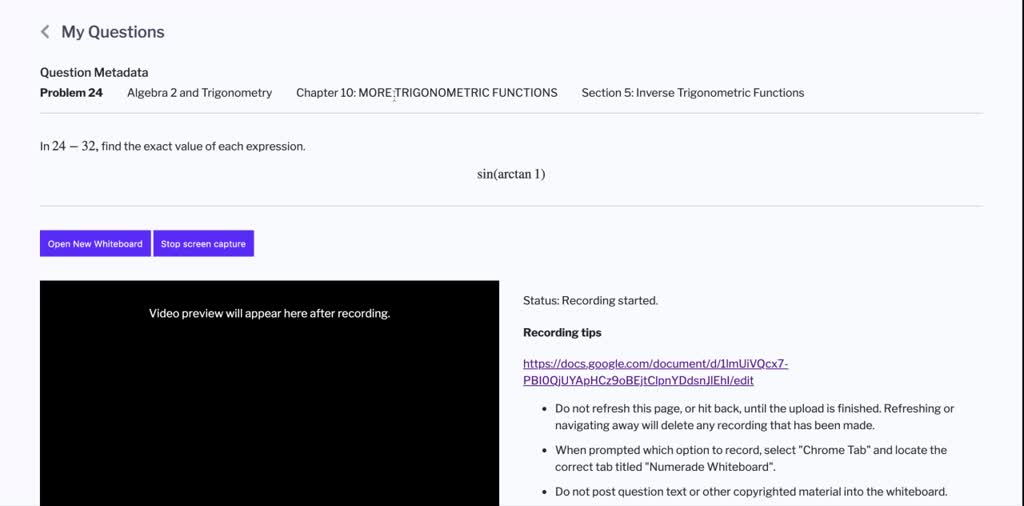Click the Status: Recording started text
Image resolution: width=1024 pixels, height=506 pixels.
point(590,300)
